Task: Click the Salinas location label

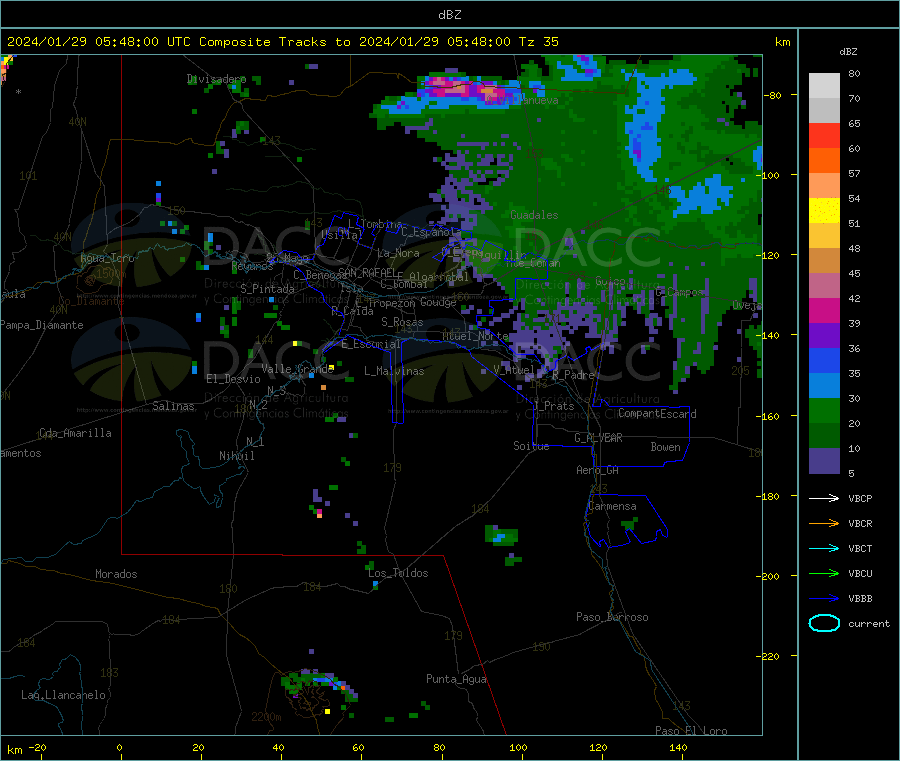Action: tap(173, 406)
